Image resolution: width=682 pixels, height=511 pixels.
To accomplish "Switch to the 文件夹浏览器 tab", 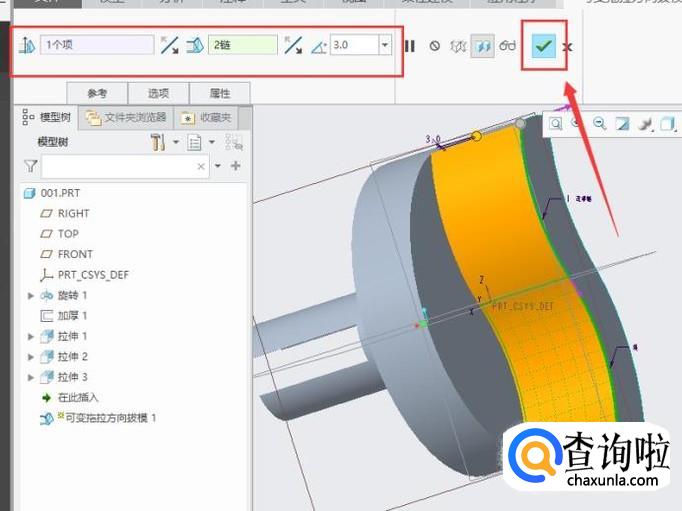I will pyautogui.click(x=126, y=117).
